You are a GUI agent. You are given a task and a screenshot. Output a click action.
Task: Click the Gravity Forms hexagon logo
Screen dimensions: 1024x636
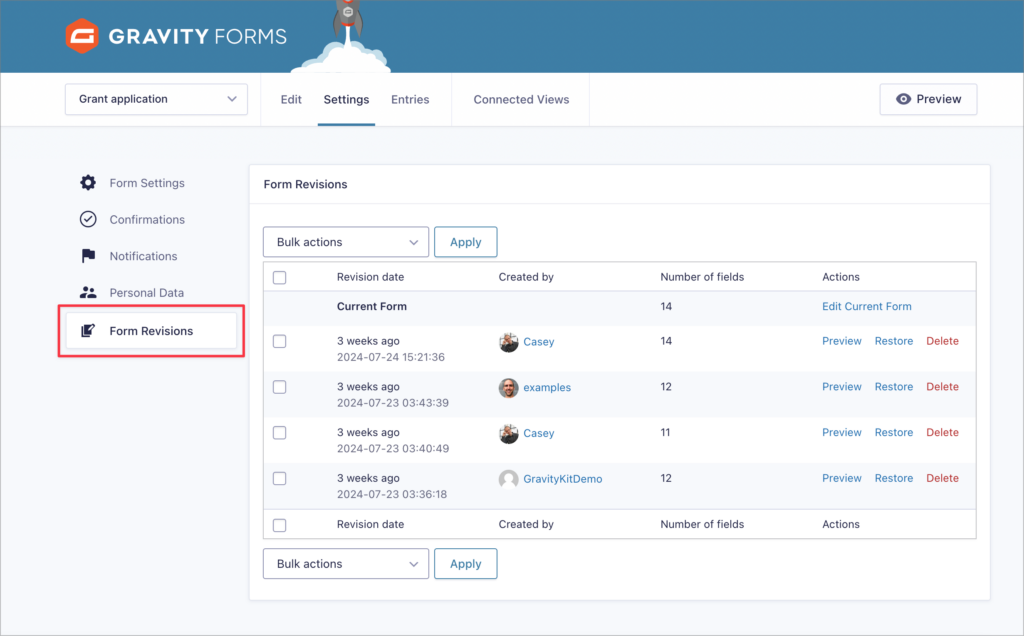(x=82, y=35)
